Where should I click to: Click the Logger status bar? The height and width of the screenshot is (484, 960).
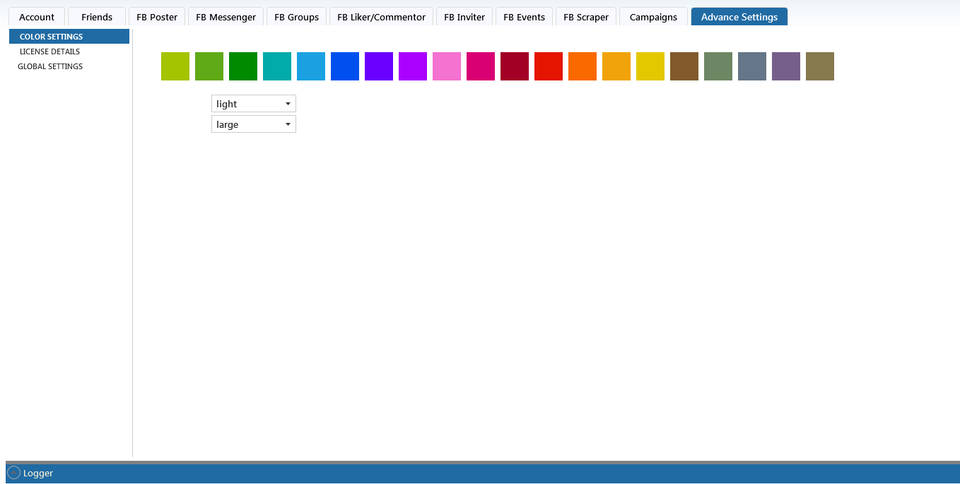tap(480, 473)
